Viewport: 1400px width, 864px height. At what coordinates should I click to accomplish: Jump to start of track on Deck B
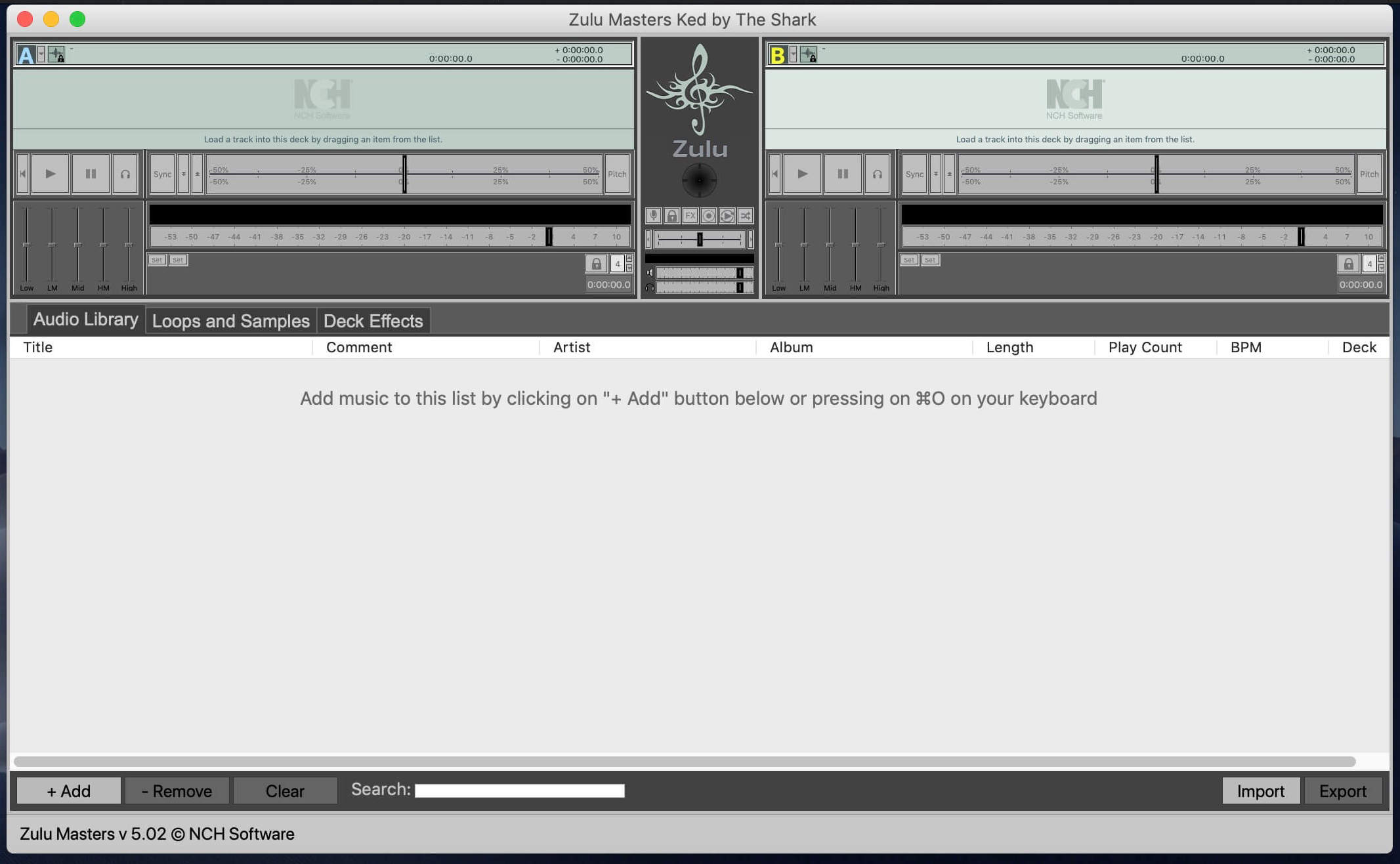tap(774, 174)
